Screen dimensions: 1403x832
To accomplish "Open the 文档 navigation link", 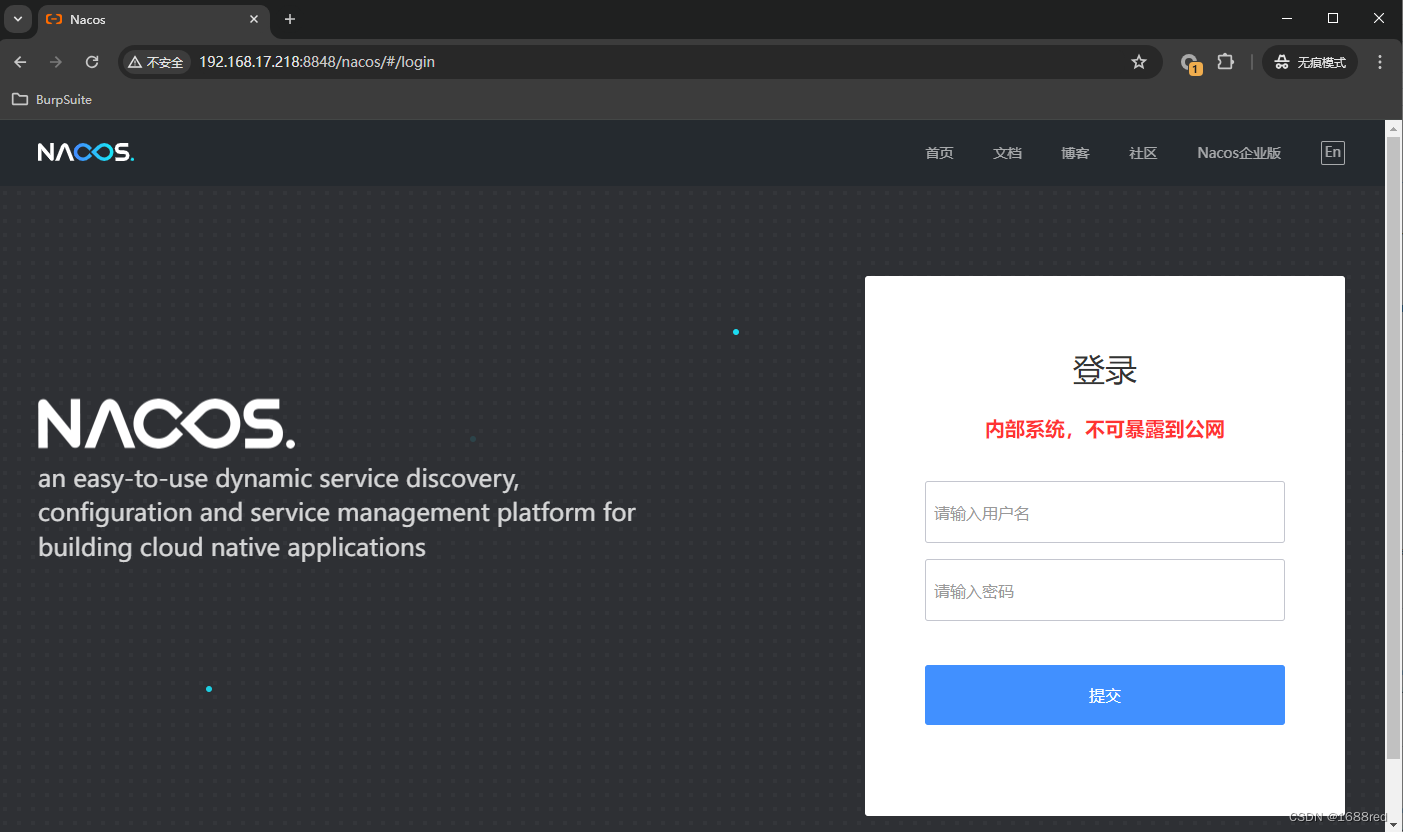I will [1007, 153].
